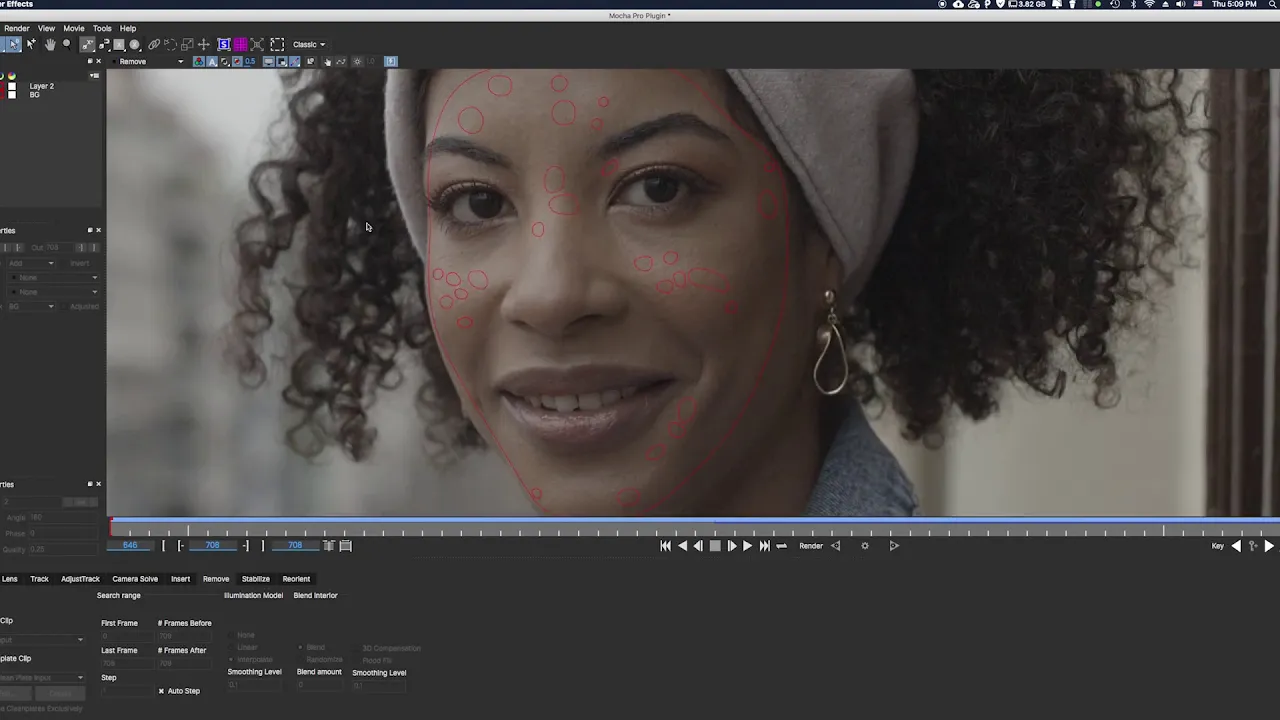The width and height of the screenshot is (1280, 720).
Task: Open the Movie menu
Action: [74, 28]
